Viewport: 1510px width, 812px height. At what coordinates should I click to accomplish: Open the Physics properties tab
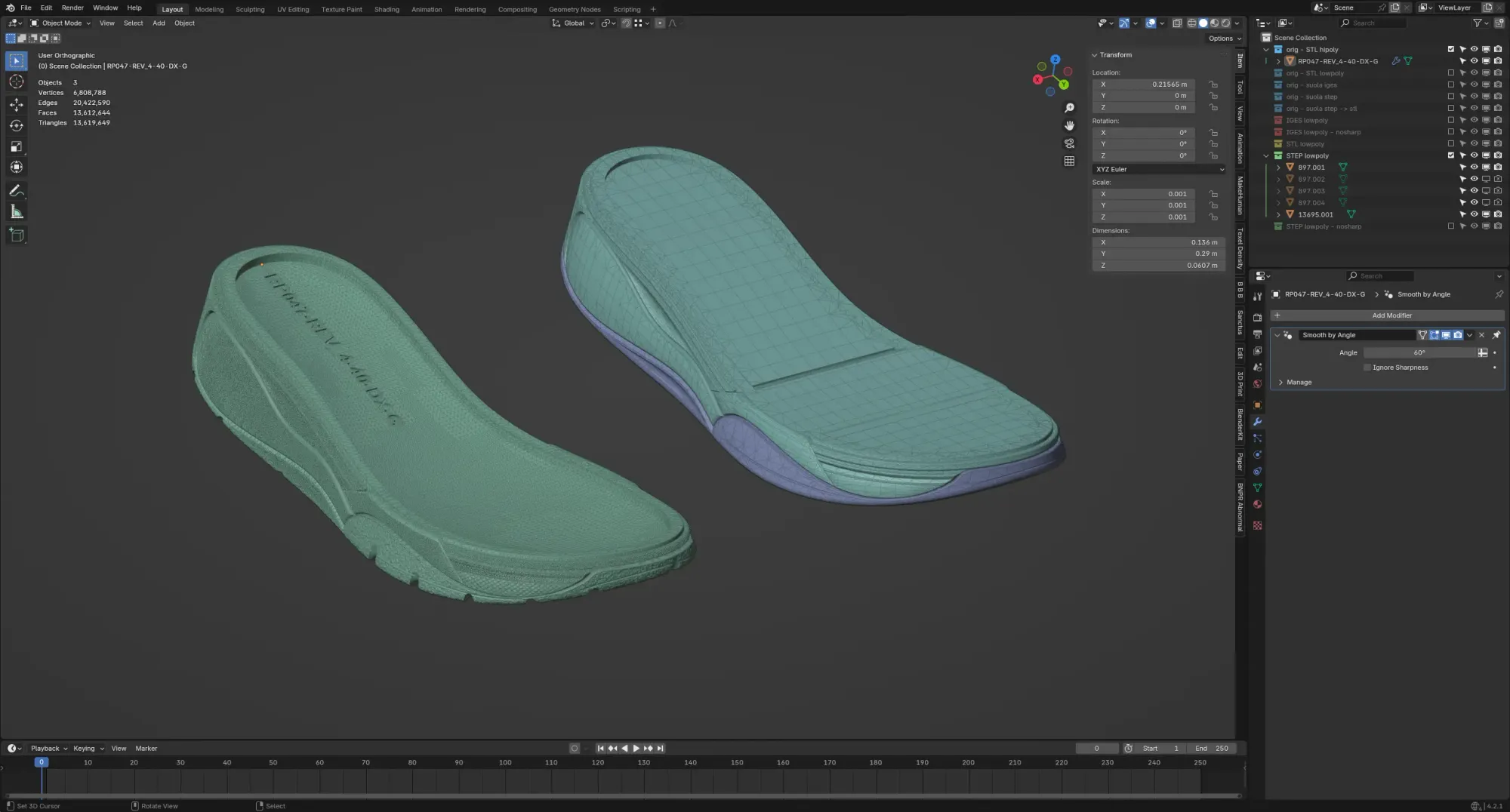click(x=1257, y=455)
